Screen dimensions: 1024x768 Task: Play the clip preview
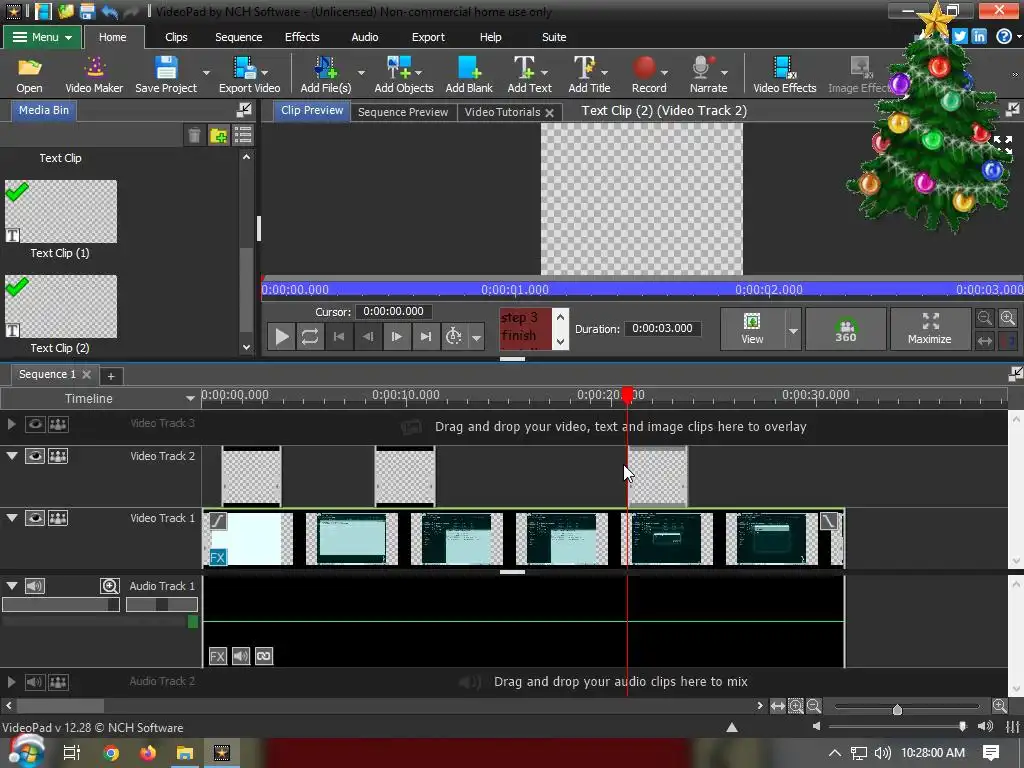[281, 337]
